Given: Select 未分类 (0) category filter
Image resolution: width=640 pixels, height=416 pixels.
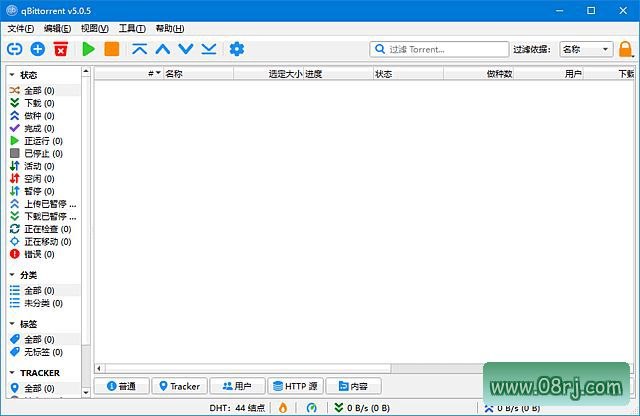Looking at the screenshot, I should [x=44, y=303].
